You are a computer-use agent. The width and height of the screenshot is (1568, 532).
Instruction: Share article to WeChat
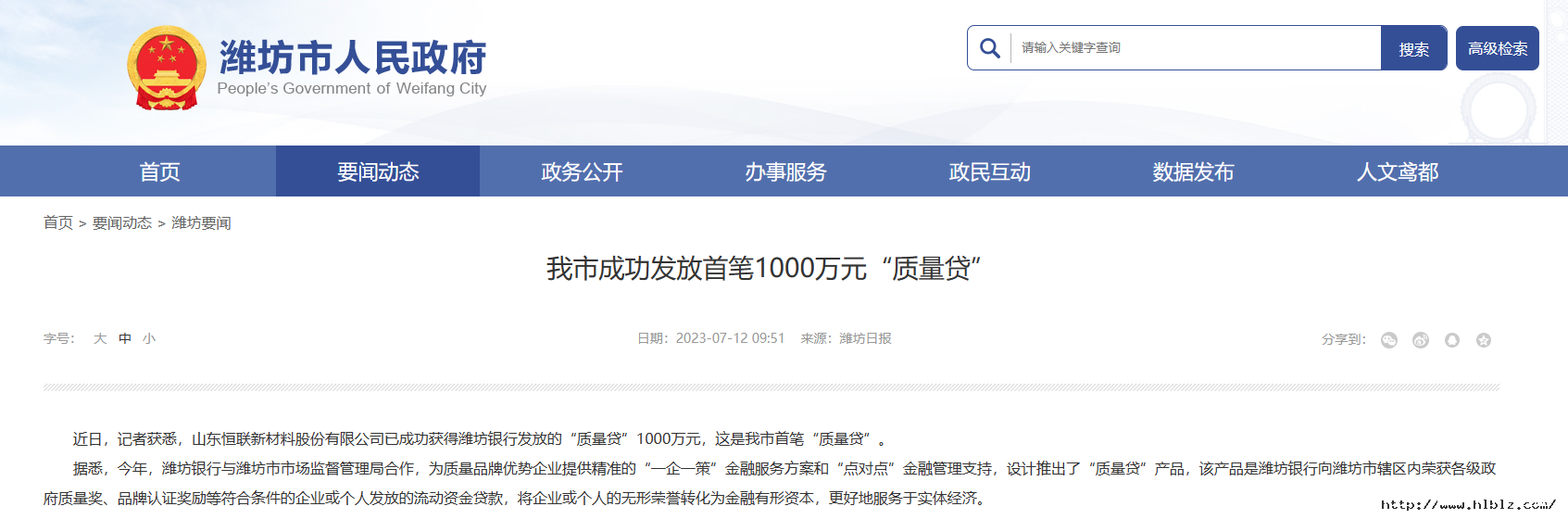1388,340
